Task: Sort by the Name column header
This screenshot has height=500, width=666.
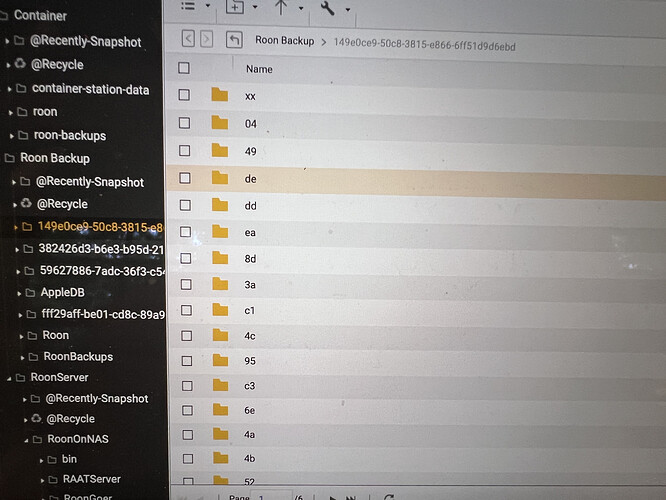Action: pyautogui.click(x=259, y=69)
